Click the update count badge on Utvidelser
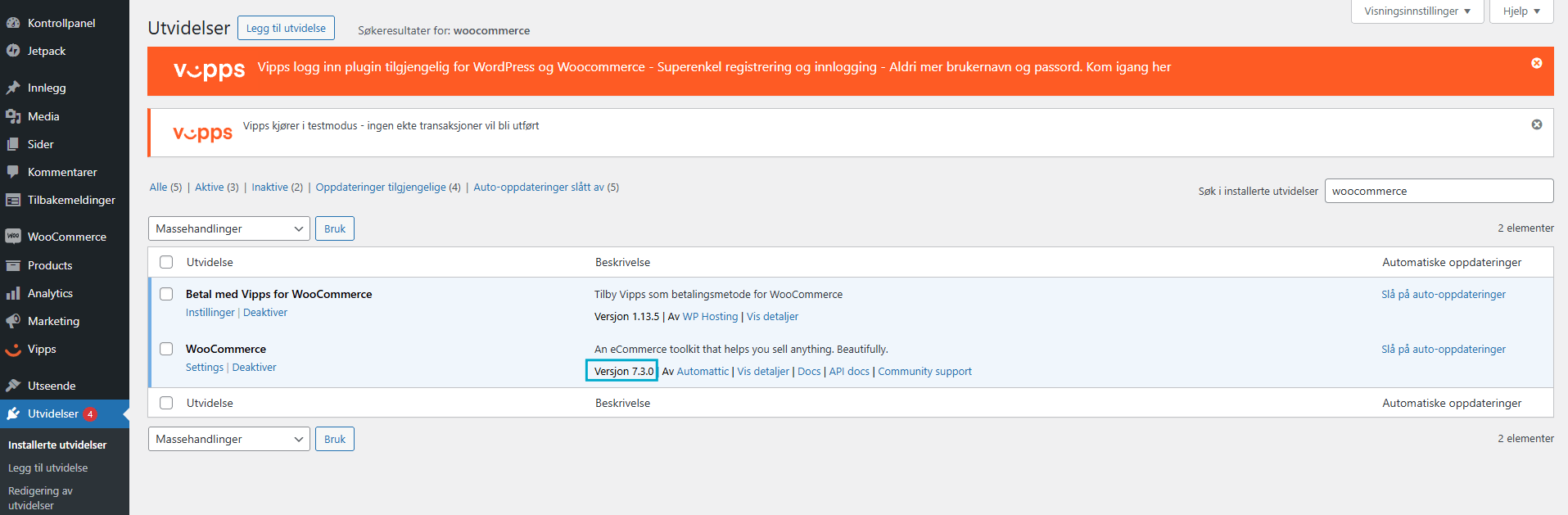 90,414
